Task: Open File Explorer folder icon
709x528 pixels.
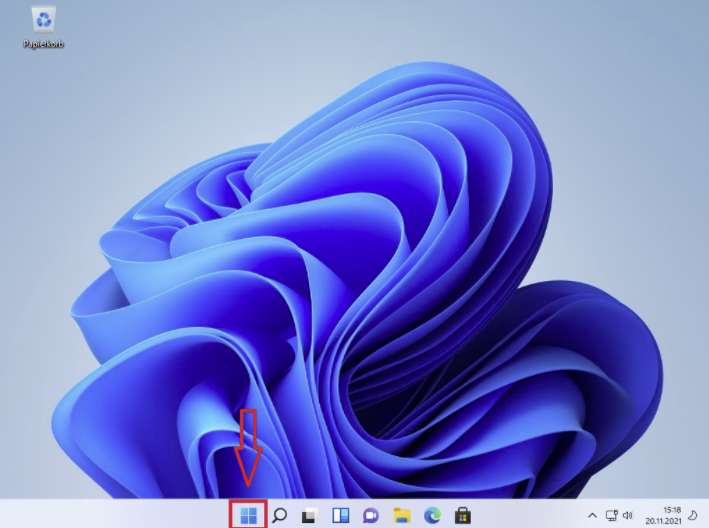Action: point(402,515)
